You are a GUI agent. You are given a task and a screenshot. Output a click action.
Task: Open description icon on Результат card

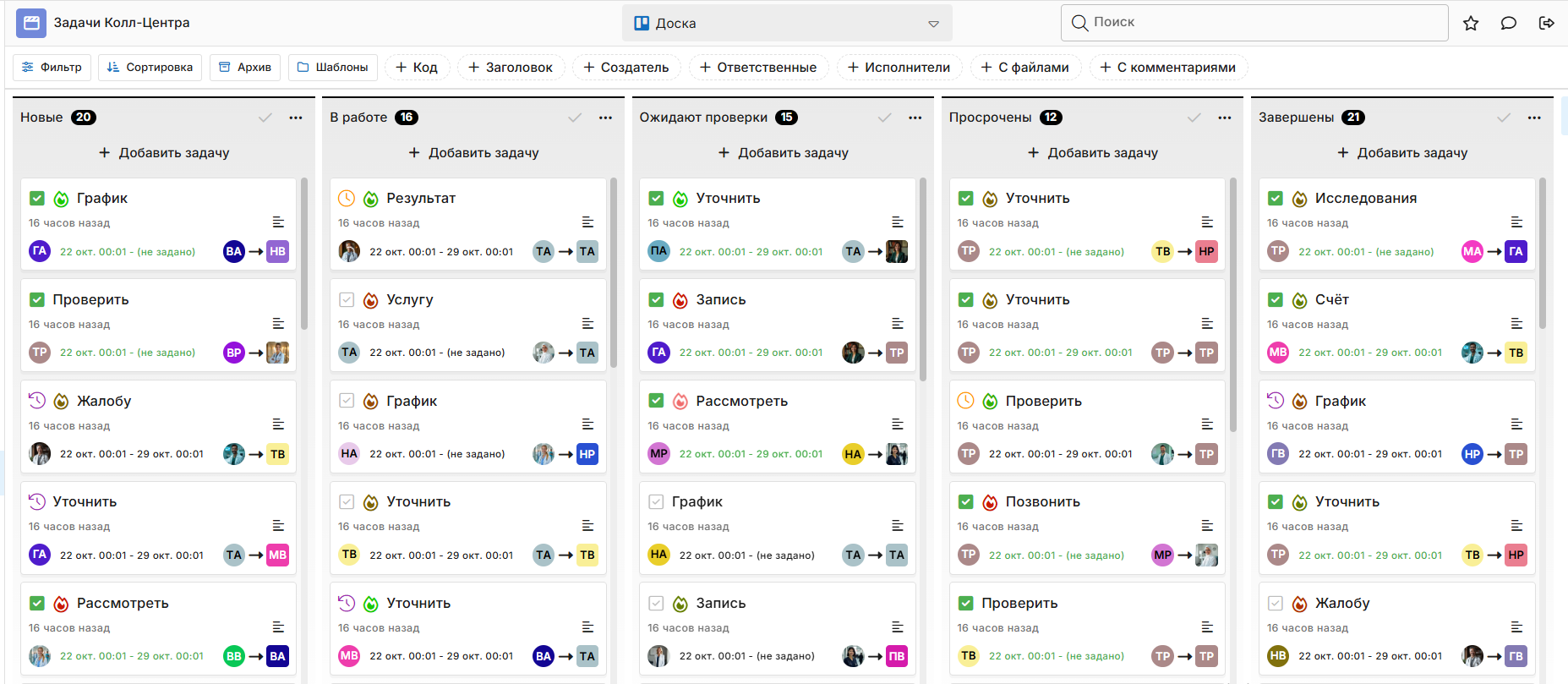click(x=587, y=222)
